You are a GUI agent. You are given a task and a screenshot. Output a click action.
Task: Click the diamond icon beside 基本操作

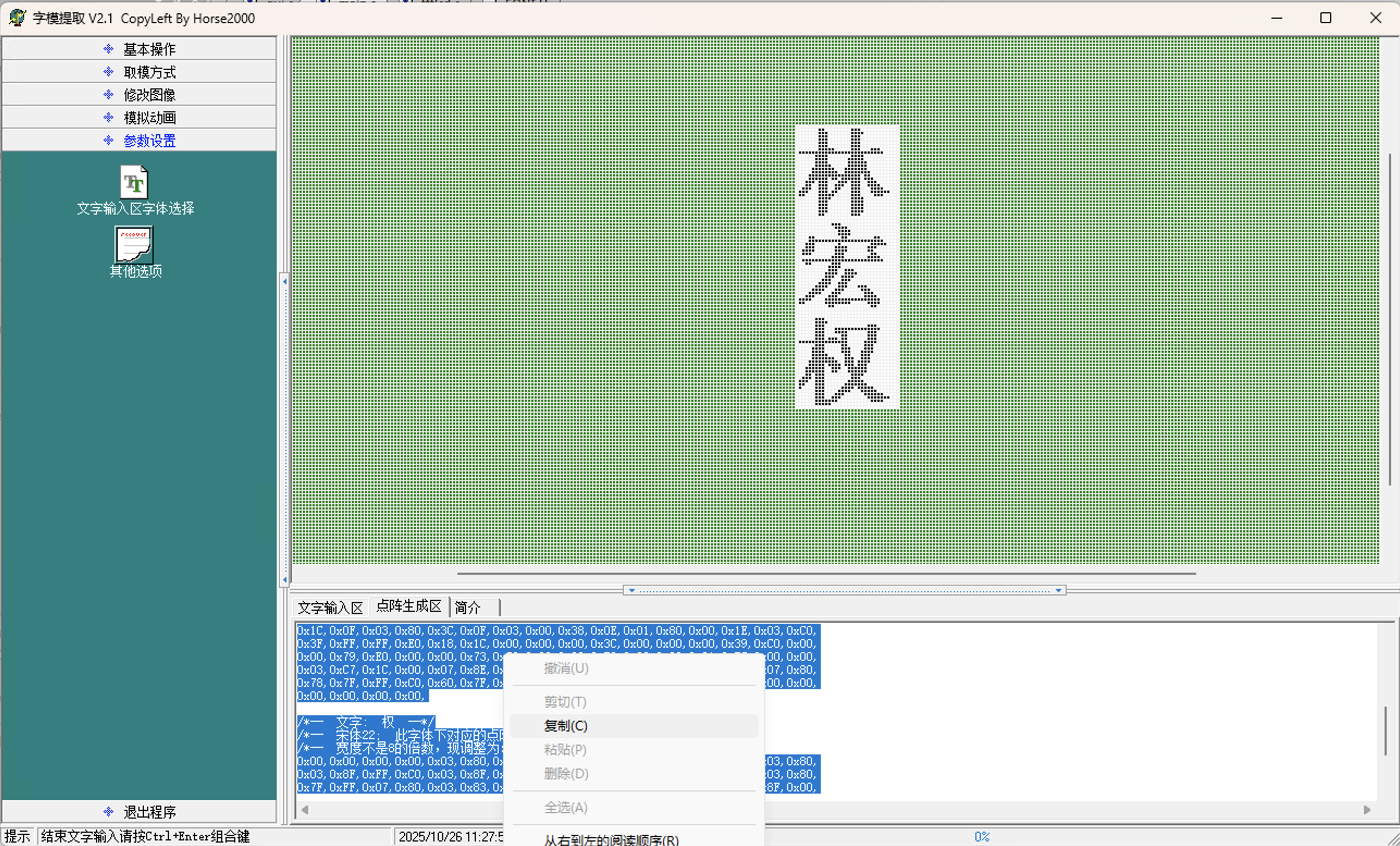(108, 49)
